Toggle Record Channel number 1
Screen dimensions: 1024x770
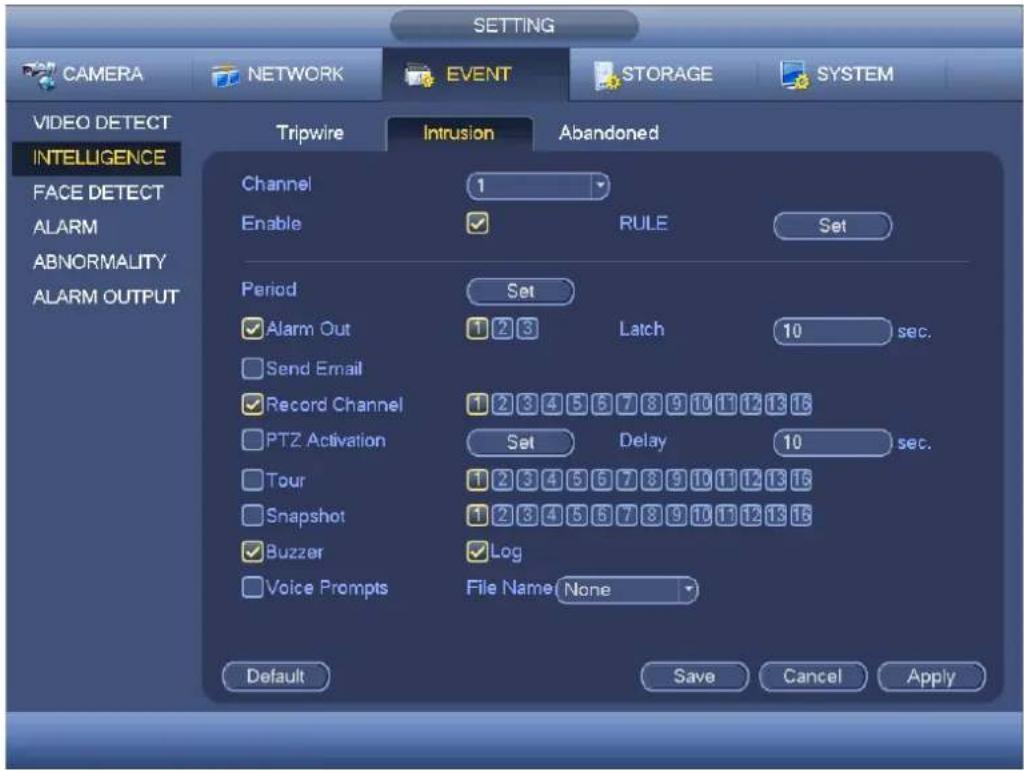click(477, 404)
